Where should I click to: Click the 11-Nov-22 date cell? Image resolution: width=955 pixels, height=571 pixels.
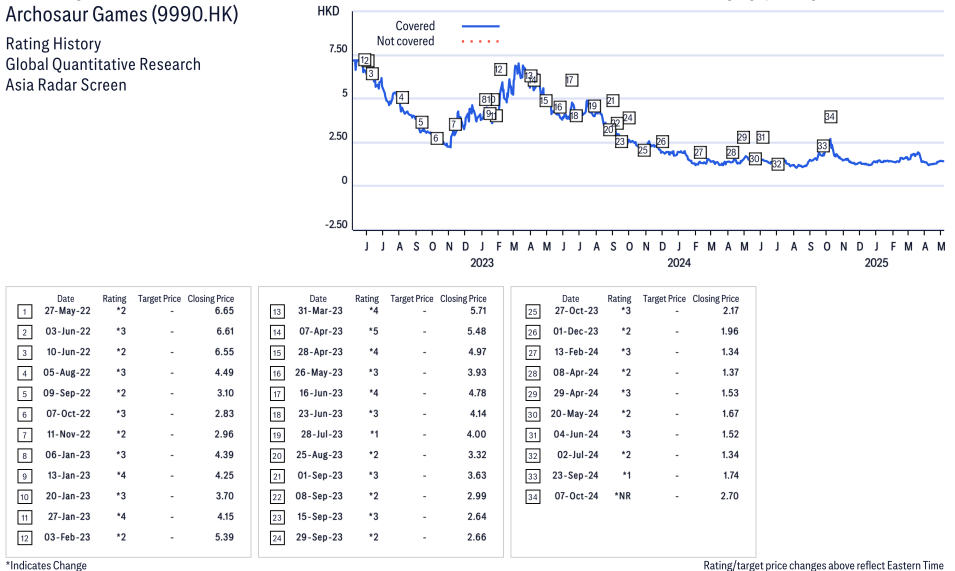click(69, 434)
